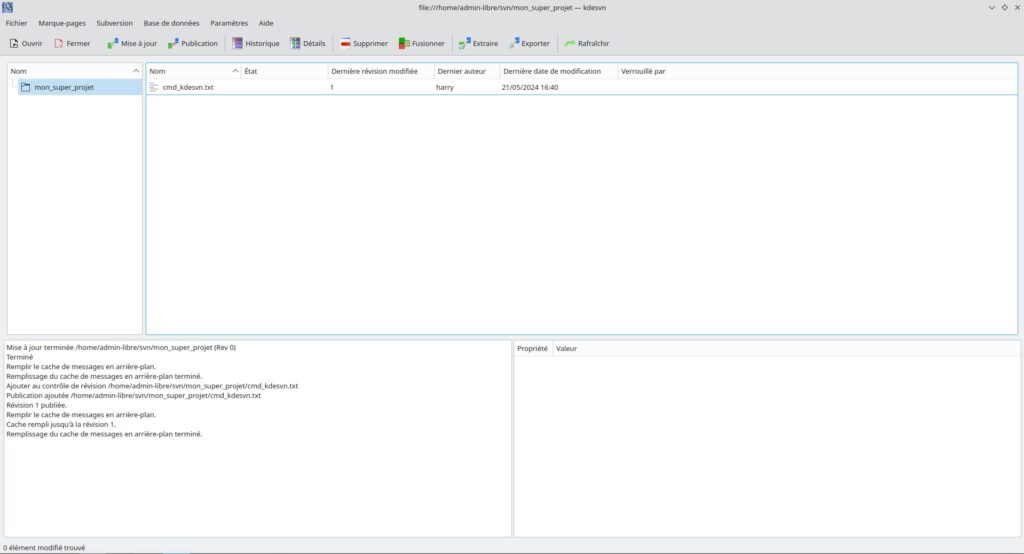Open the Fichier menu

click(x=16, y=23)
